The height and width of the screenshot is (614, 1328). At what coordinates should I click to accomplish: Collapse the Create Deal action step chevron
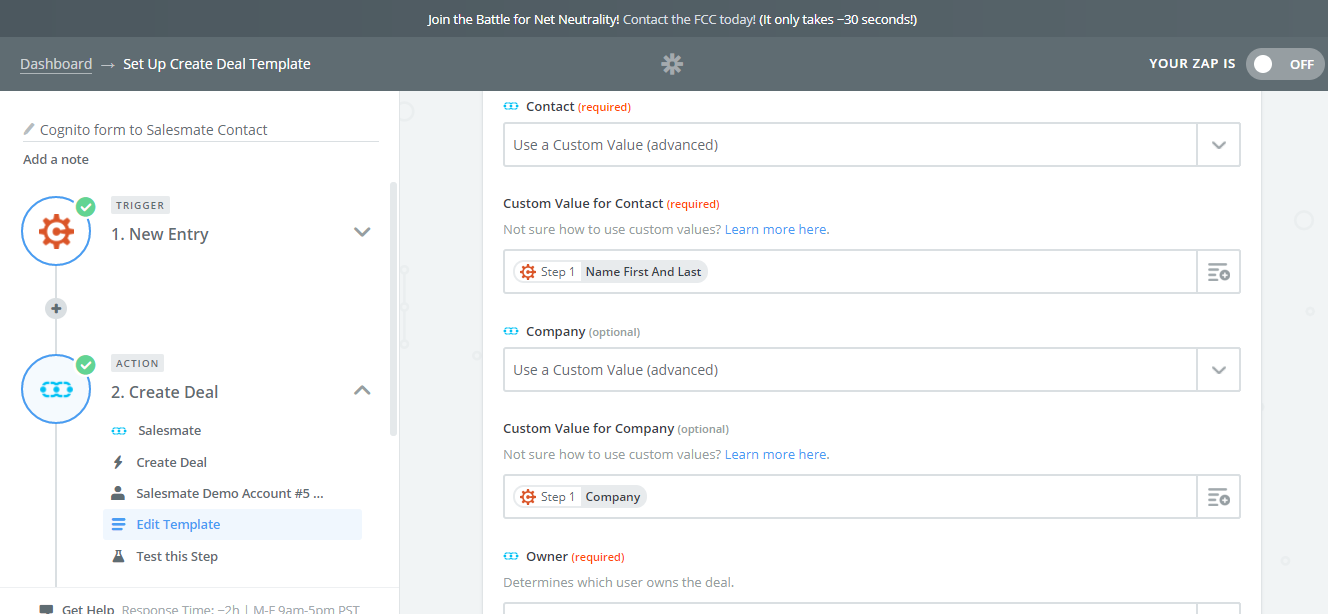pos(362,390)
